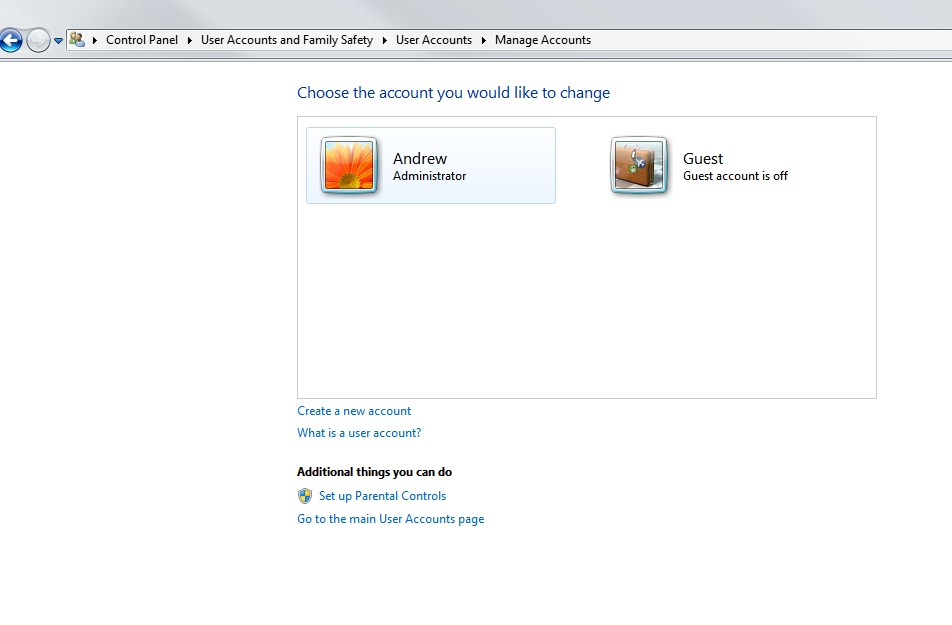The image size is (952, 625).
Task: Click the User Accounts icon in address bar
Action: (x=76, y=40)
